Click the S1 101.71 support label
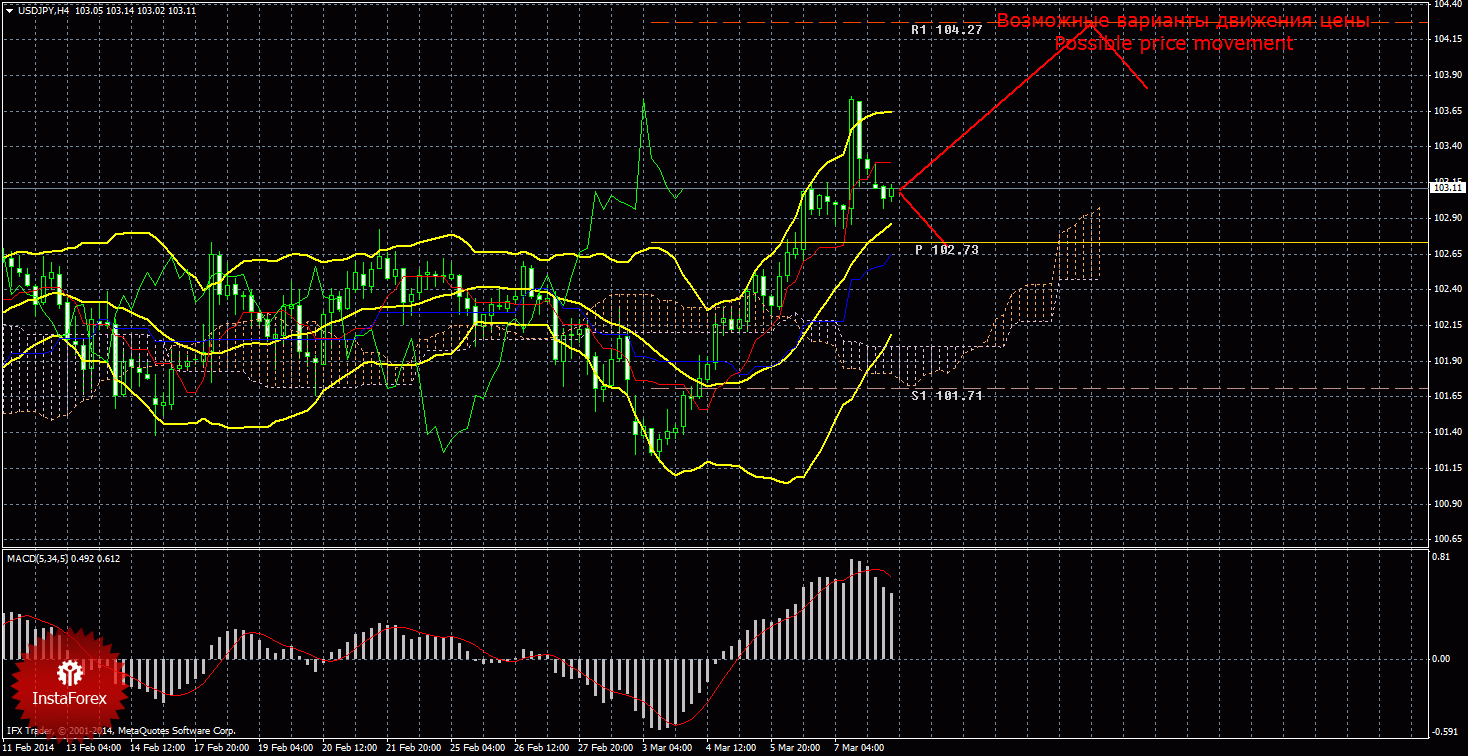 pos(947,396)
